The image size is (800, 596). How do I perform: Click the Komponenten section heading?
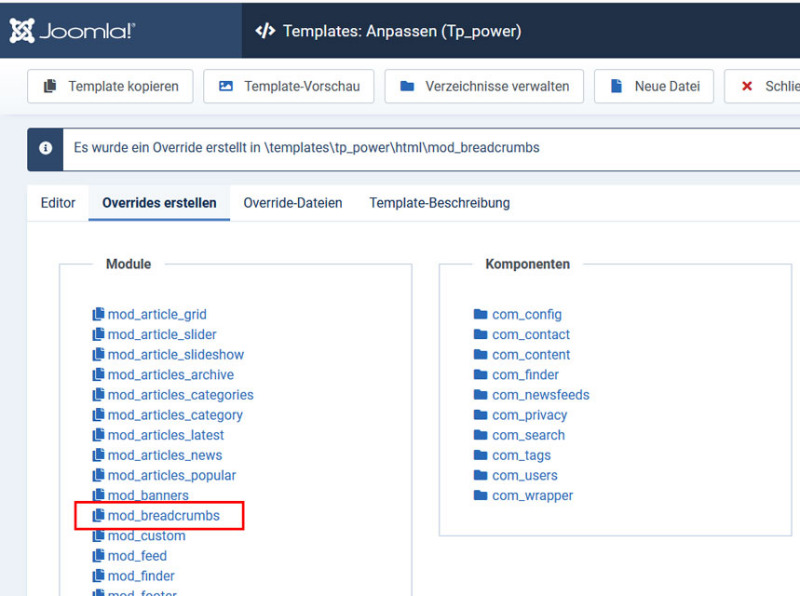click(x=528, y=264)
